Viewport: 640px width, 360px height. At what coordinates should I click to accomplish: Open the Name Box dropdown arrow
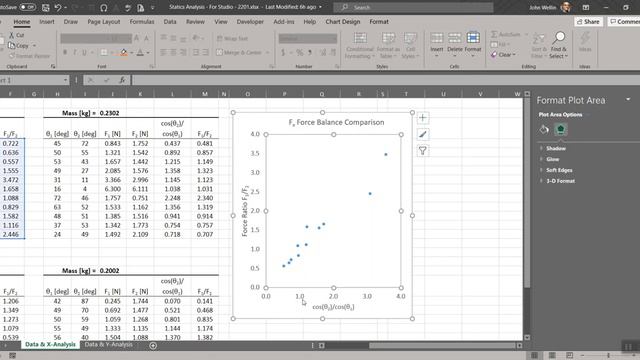click(65, 80)
